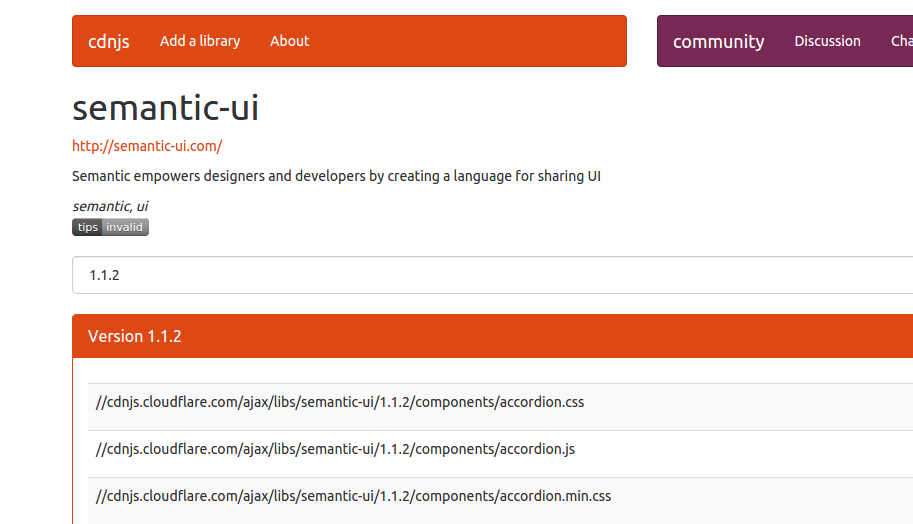Open the Discussion link
Screen dimensions: 913x524
[x=827, y=41]
